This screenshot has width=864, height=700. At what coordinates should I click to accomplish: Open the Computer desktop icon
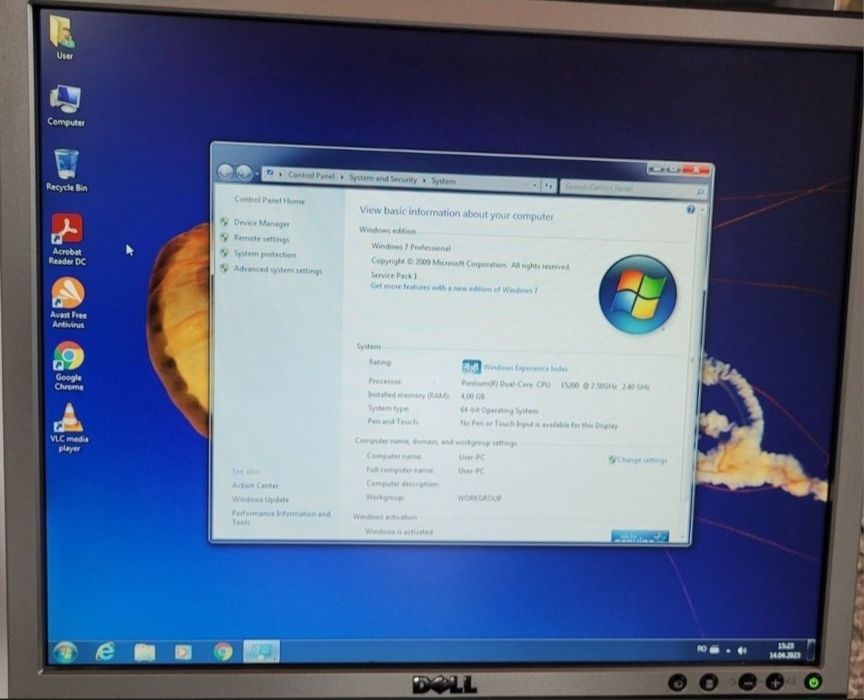tap(66, 106)
